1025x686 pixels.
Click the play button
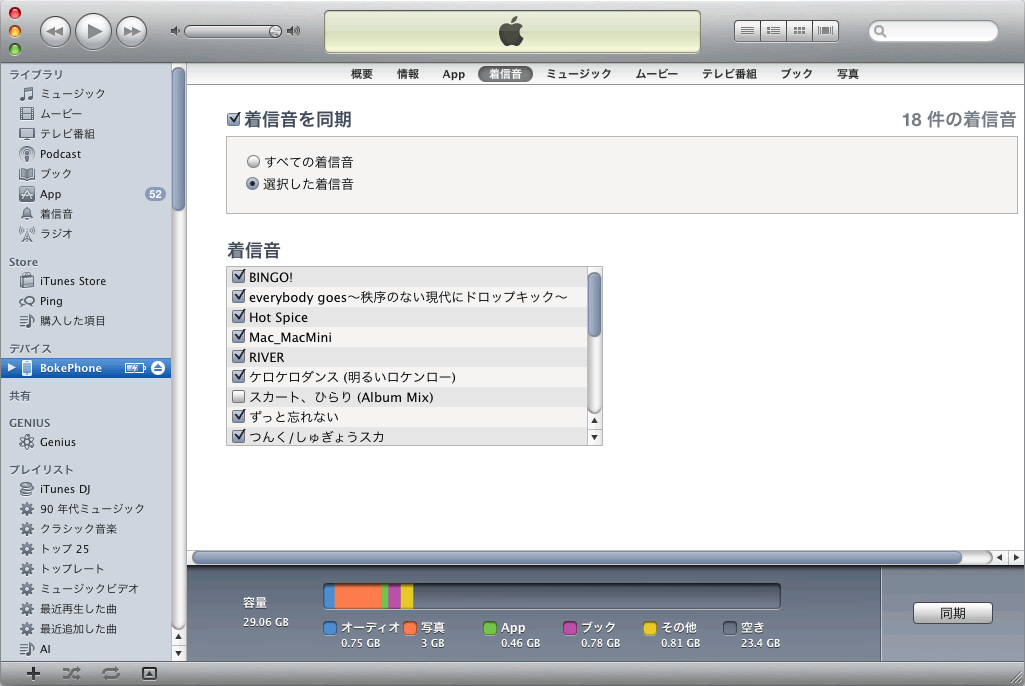click(x=93, y=31)
